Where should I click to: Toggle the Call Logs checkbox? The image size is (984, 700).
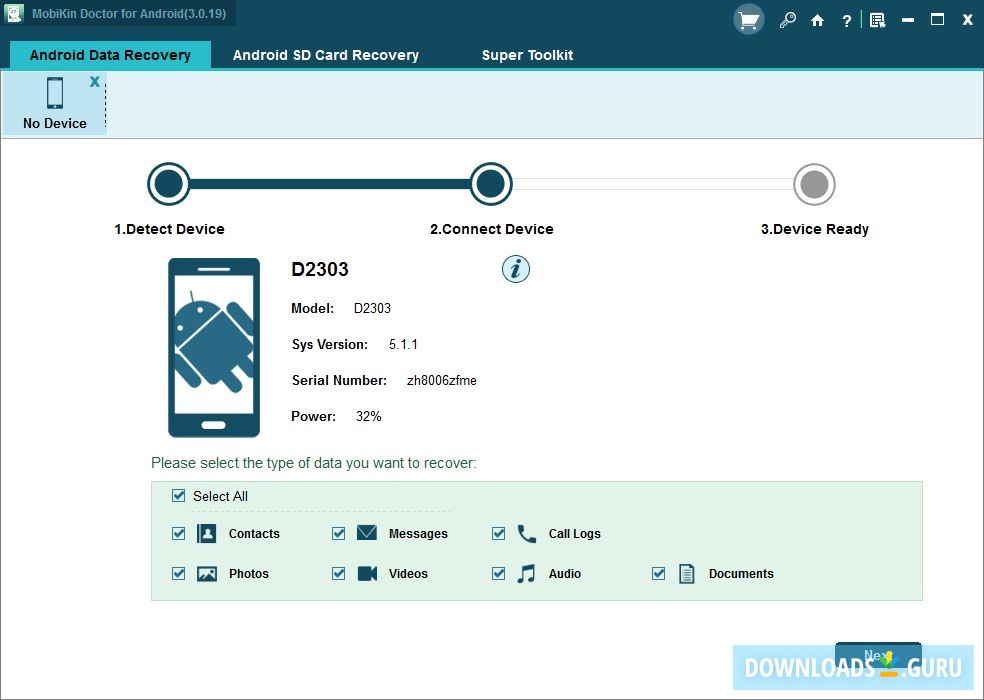(x=498, y=534)
